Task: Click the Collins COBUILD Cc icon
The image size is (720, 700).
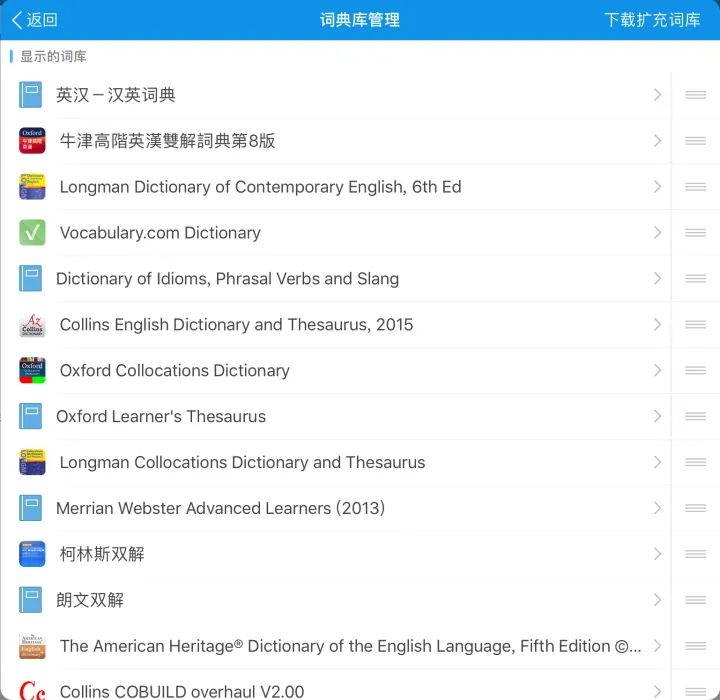Action: pyautogui.click(x=32, y=690)
